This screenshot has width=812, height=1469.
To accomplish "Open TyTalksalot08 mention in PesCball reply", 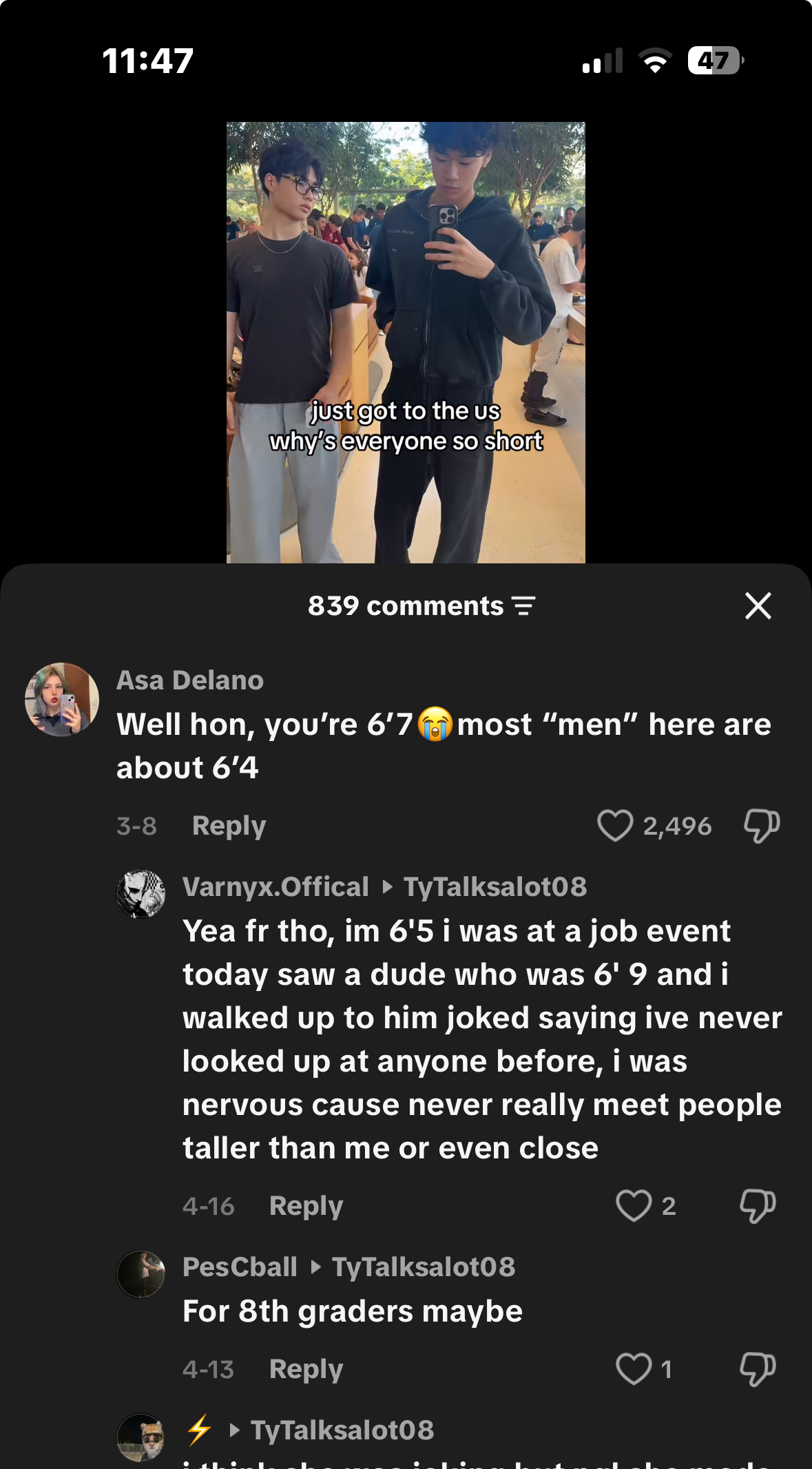I will click(x=424, y=1267).
